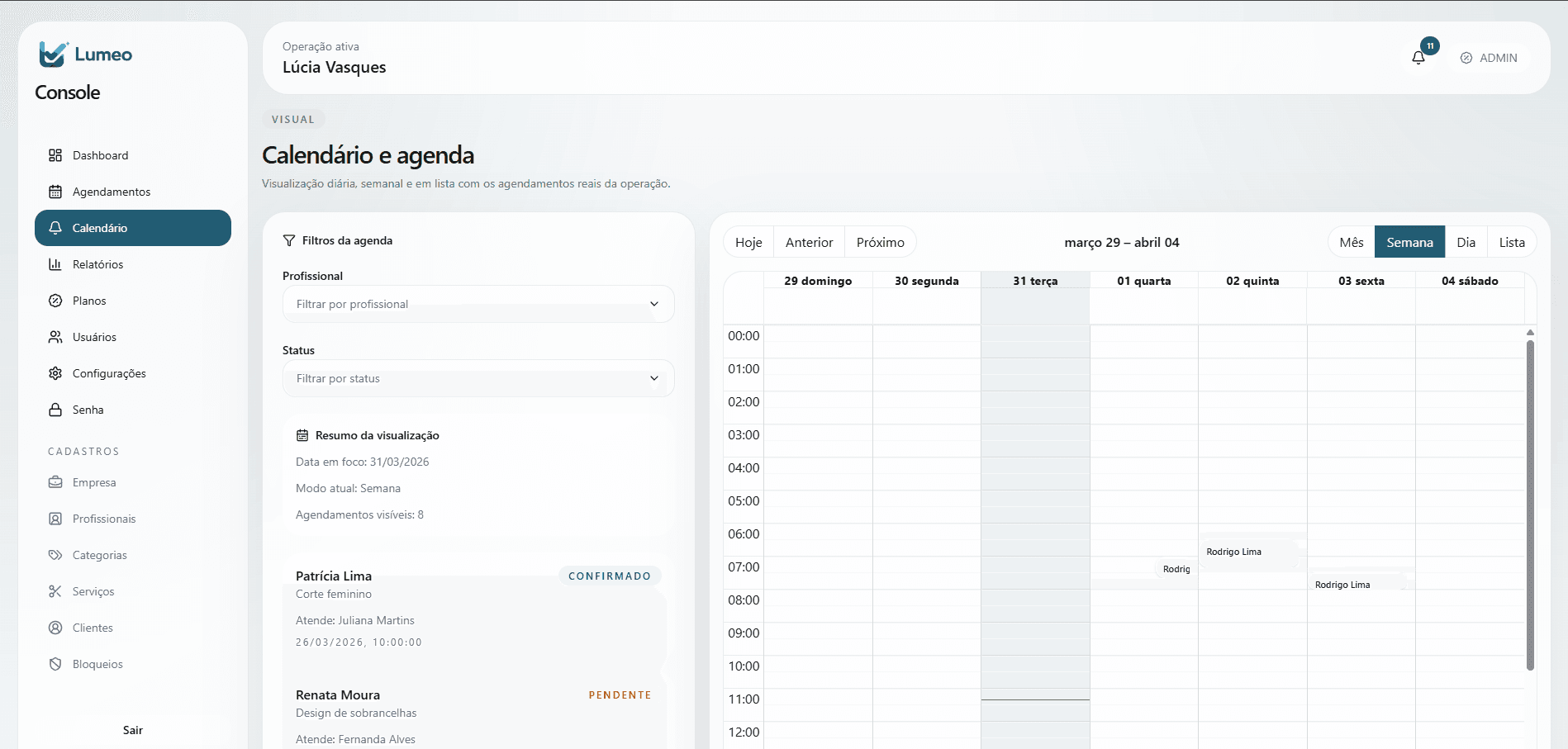Viewport: 1568px width, 749px height.
Task: Click the Categorias tag icon
Action: (x=55, y=555)
